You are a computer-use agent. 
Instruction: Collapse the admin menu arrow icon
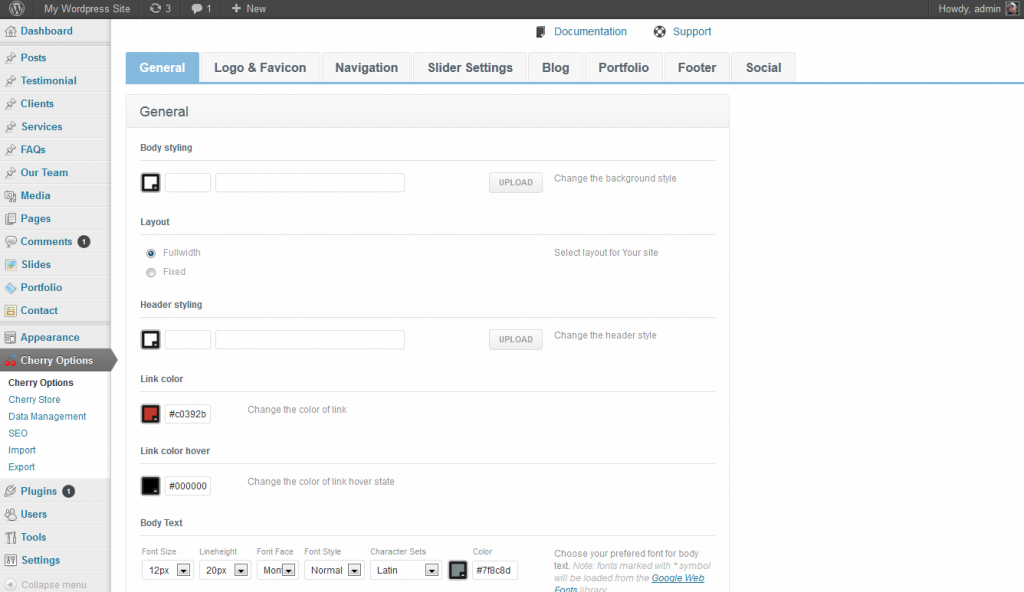click(x=10, y=584)
